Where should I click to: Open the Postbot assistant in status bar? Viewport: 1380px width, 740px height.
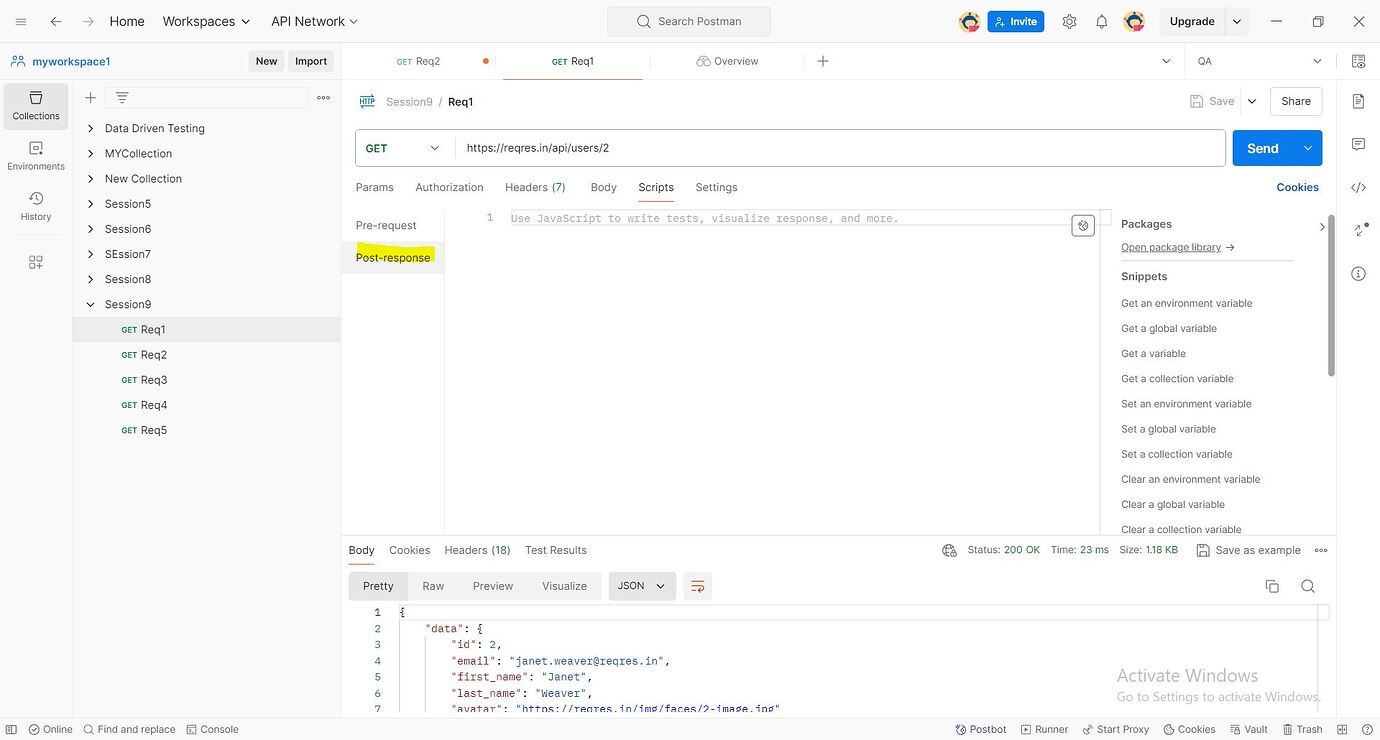[981, 729]
